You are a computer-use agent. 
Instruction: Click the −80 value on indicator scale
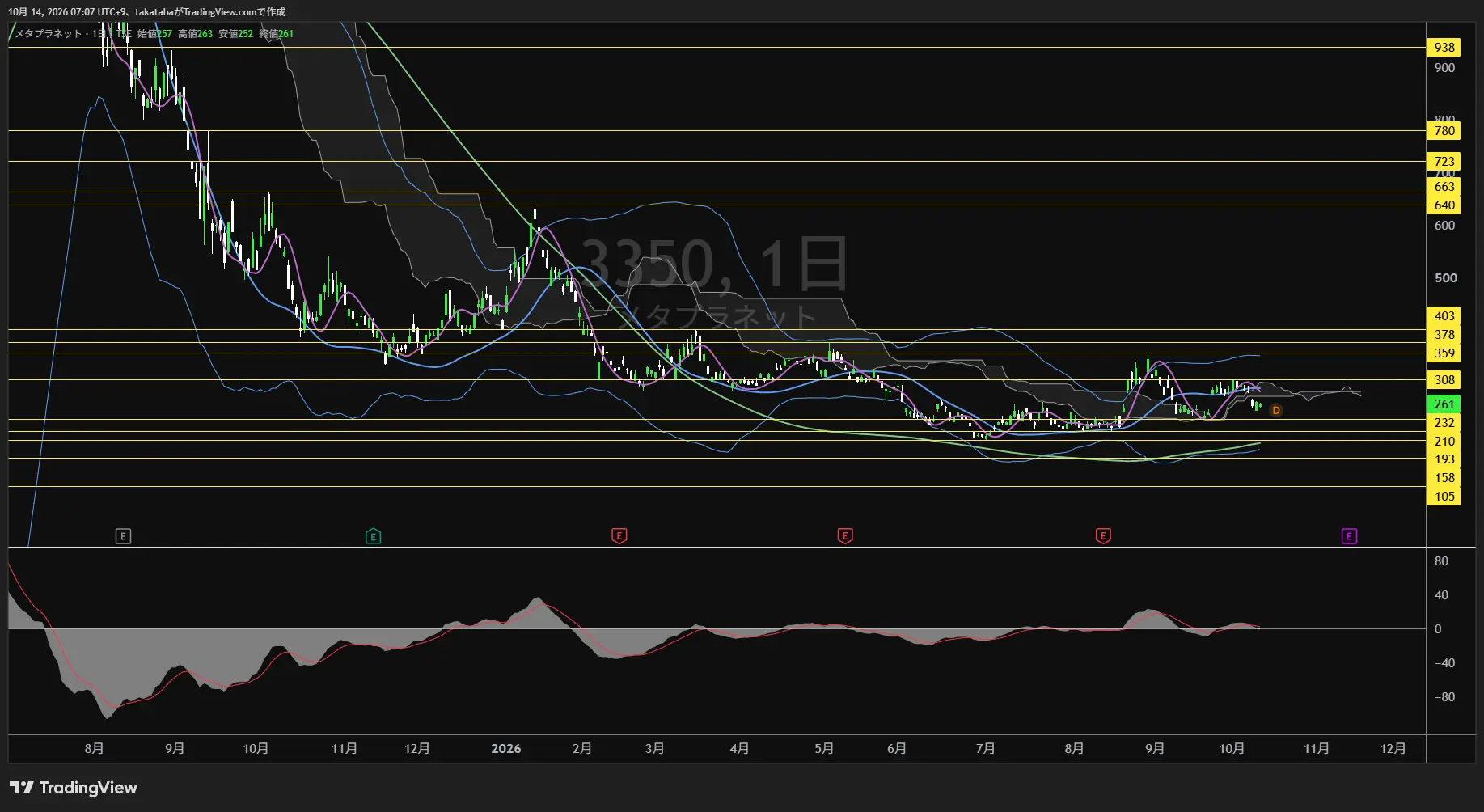1444,697
